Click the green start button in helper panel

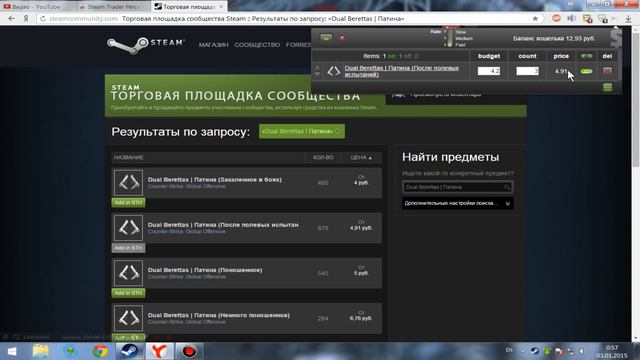point(326,38)
